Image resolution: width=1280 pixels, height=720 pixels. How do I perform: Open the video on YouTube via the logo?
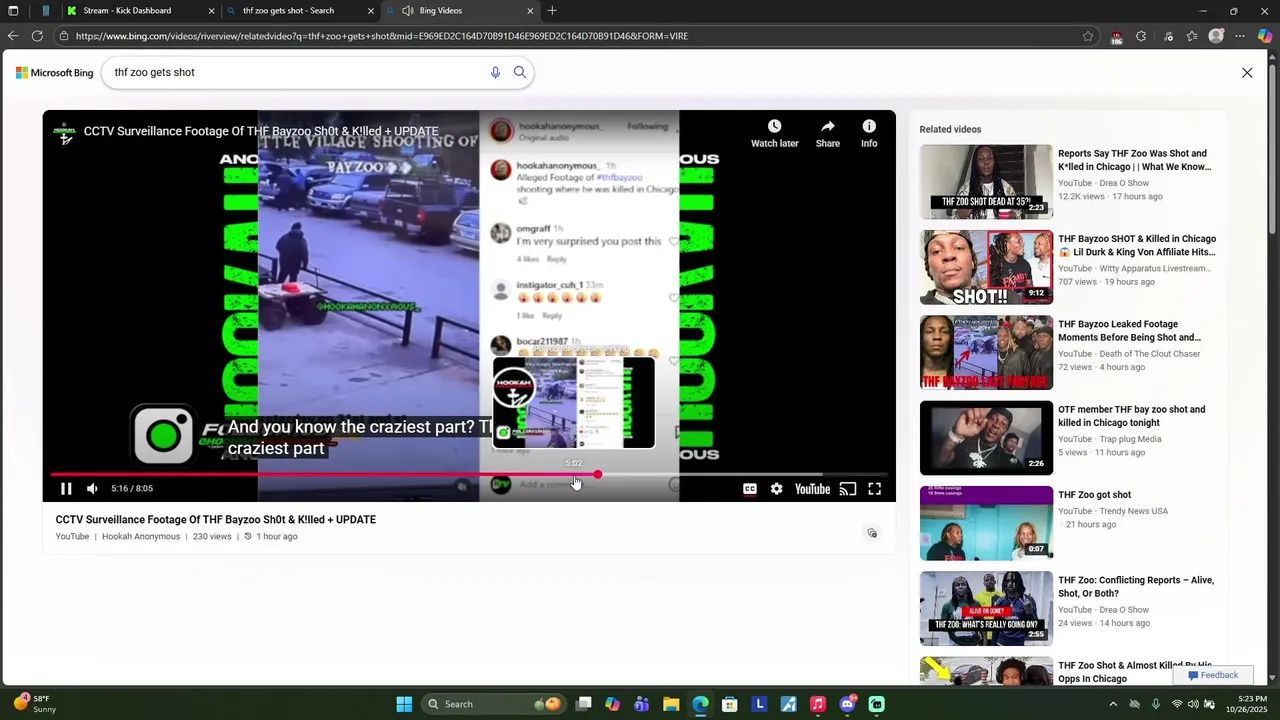[812, 489]
